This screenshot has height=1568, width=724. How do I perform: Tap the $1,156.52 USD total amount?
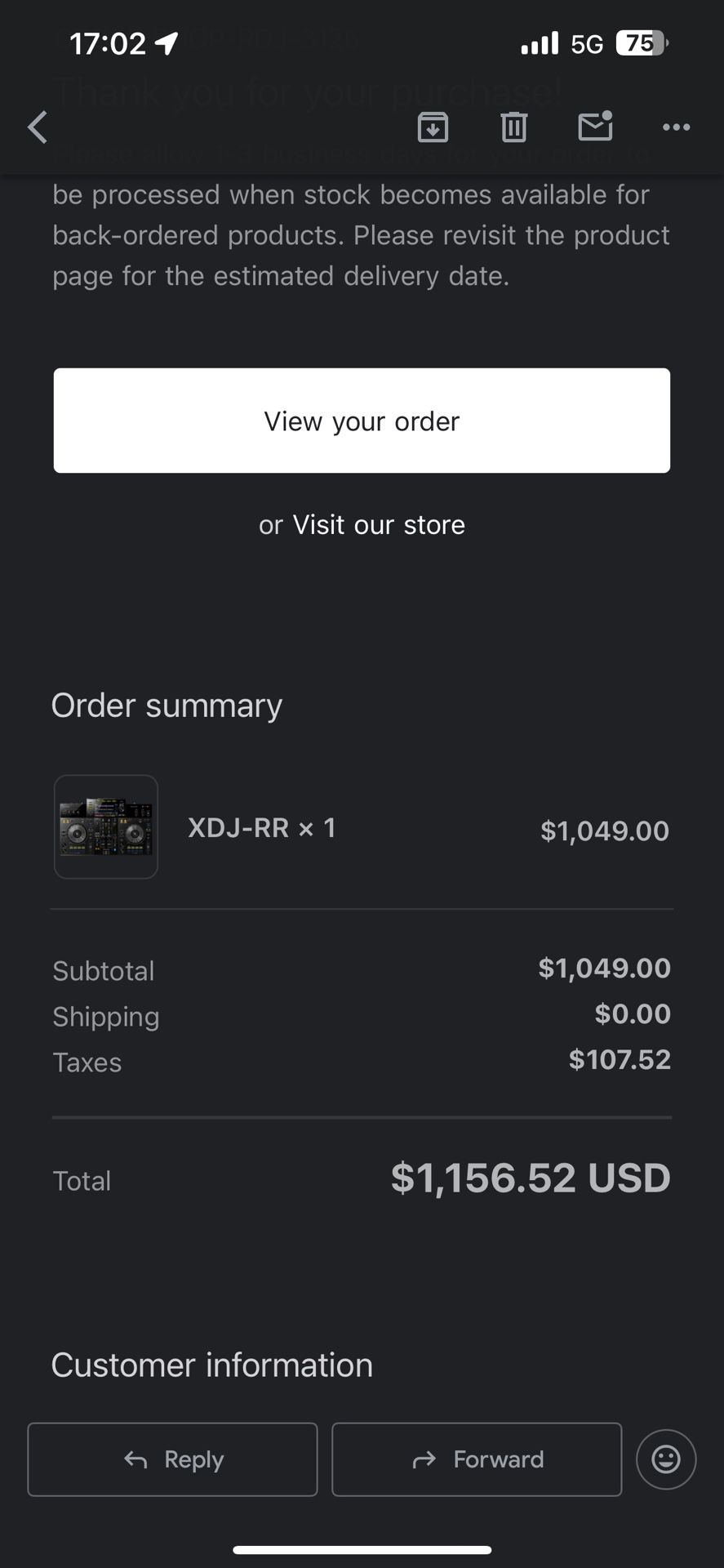click(531, 1178)
